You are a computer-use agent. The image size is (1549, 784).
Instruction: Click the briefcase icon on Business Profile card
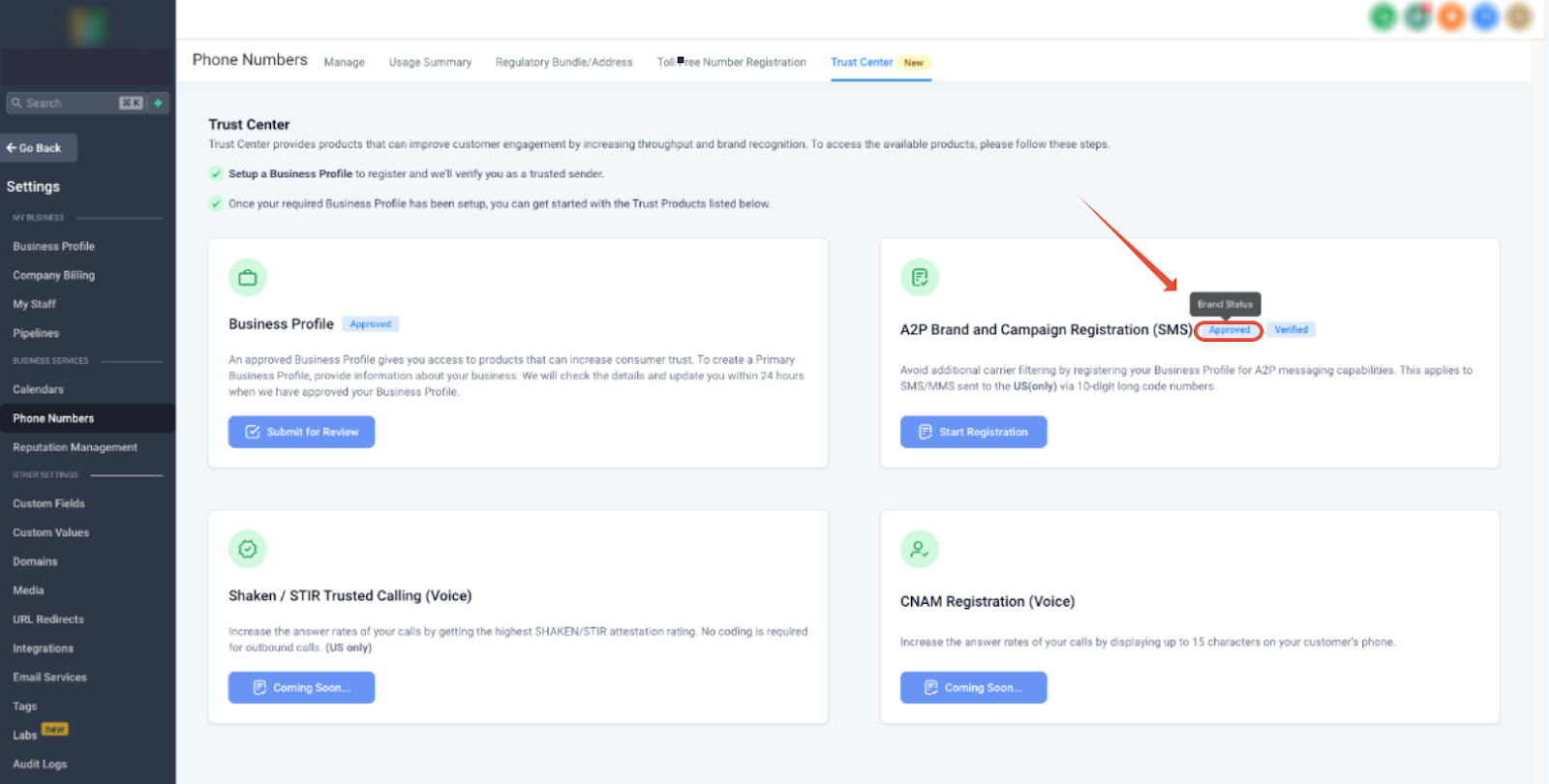(248, 278)
